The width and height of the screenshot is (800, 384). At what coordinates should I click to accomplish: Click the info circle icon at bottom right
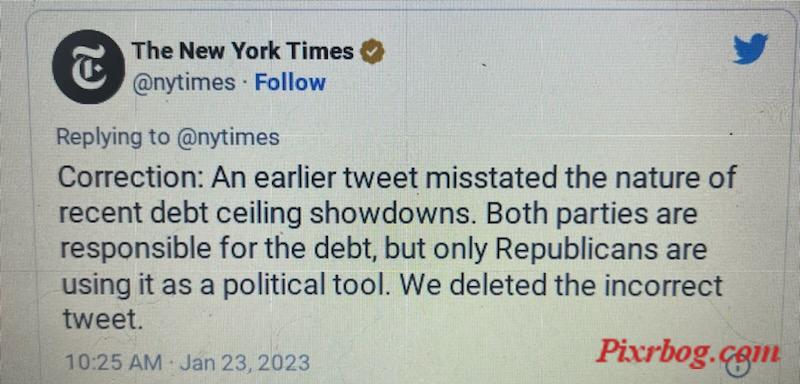pos(739,365)
